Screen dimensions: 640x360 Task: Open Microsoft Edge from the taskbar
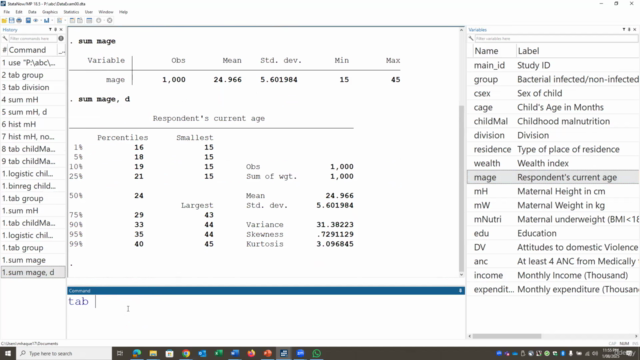pos(137,353)
